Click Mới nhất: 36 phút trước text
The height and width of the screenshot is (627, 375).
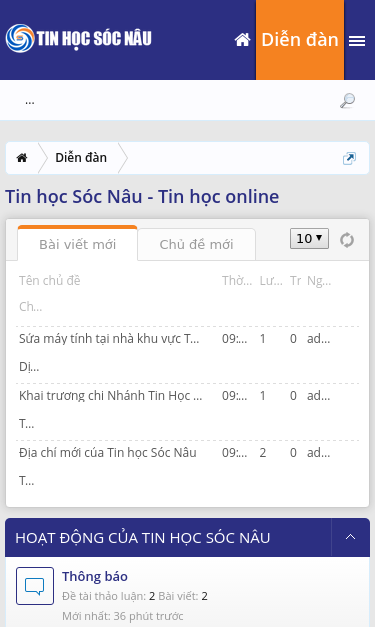123,616
